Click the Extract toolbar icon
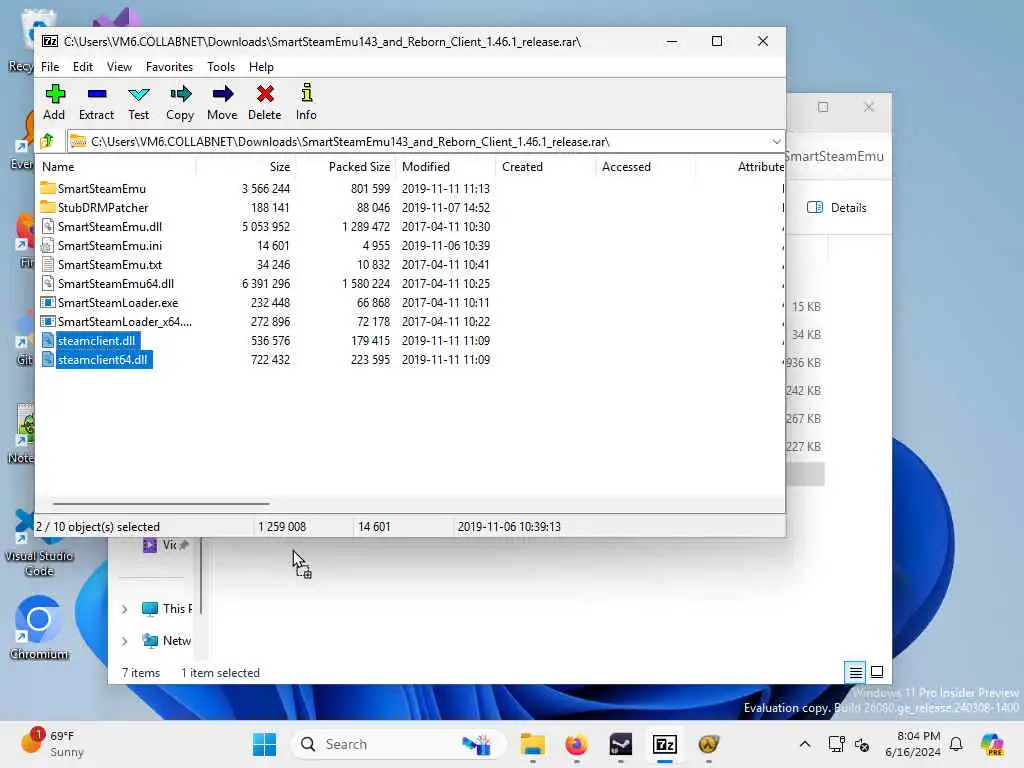 coord(96,102)
